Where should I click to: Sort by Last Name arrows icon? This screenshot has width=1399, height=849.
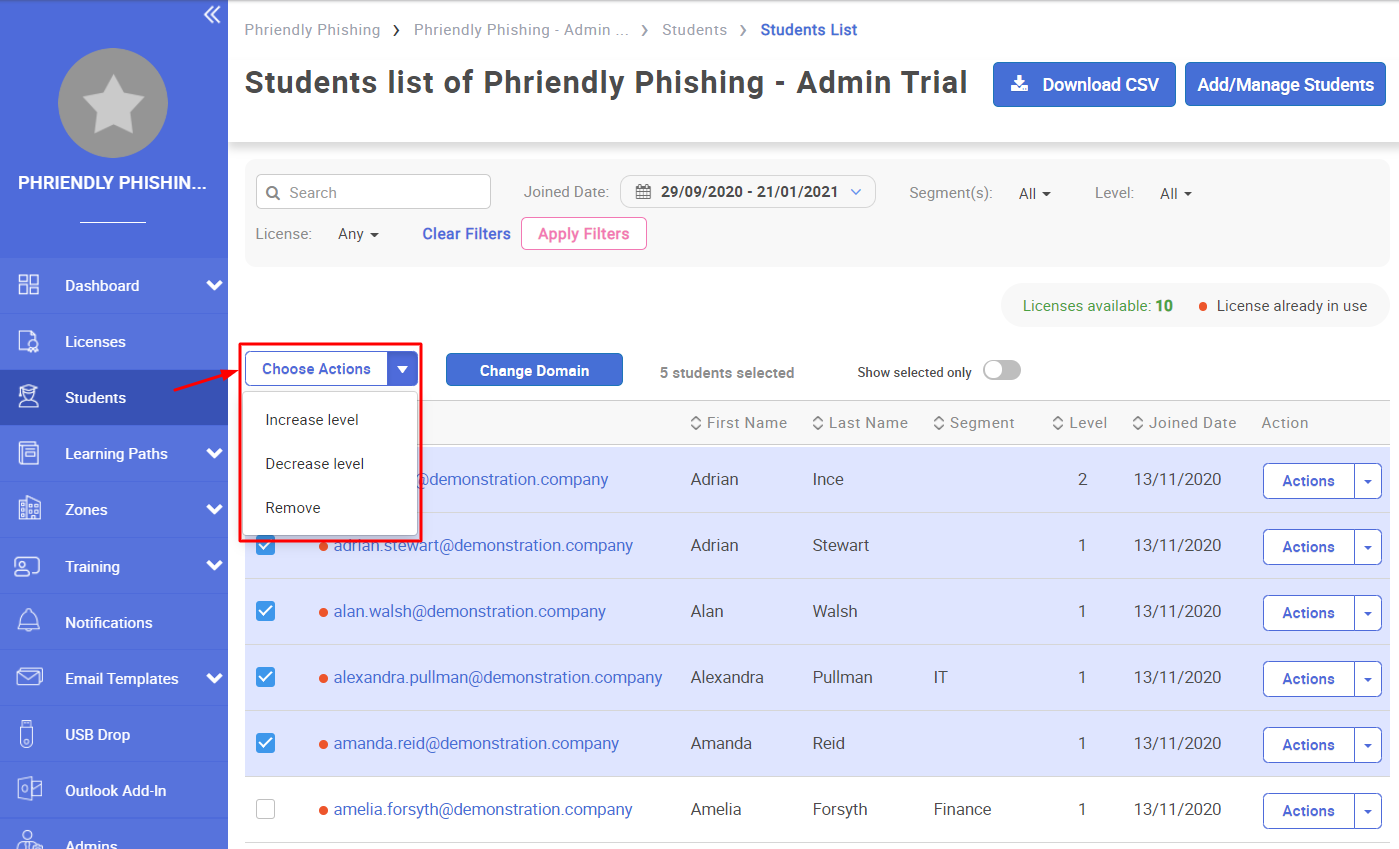pyautogui.click(x=818, y=423)
